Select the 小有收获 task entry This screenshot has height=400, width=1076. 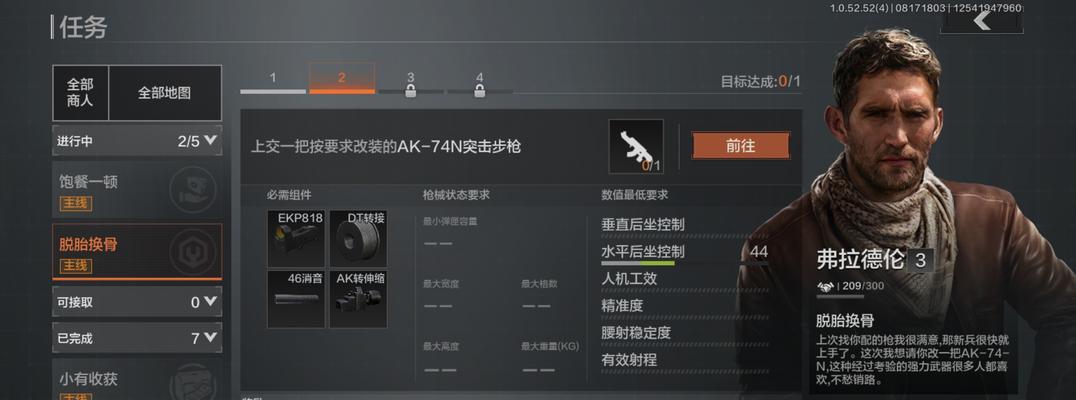(x=137, y=379)
